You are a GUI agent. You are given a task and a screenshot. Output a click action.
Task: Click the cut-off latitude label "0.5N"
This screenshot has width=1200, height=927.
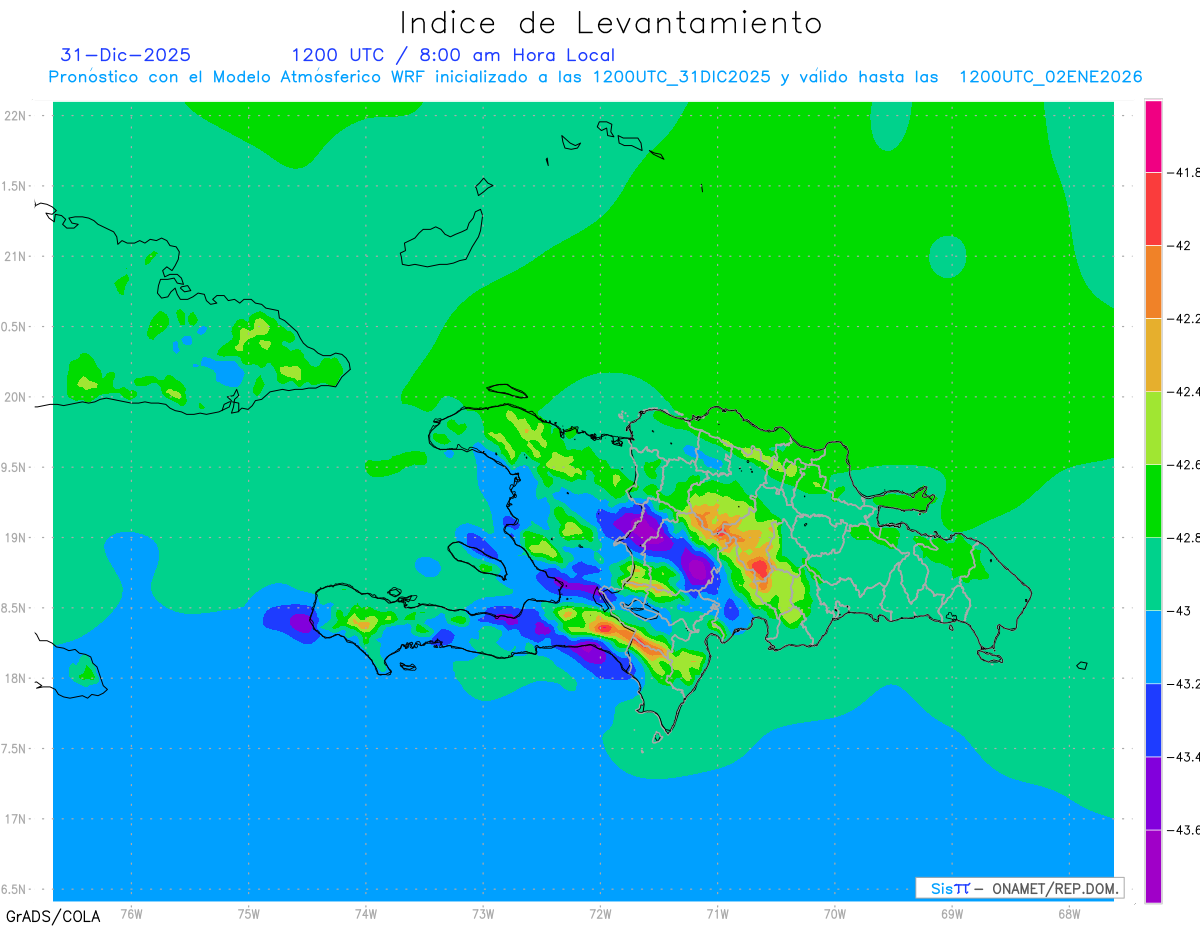pyautogui.click(x=14, y=327)
